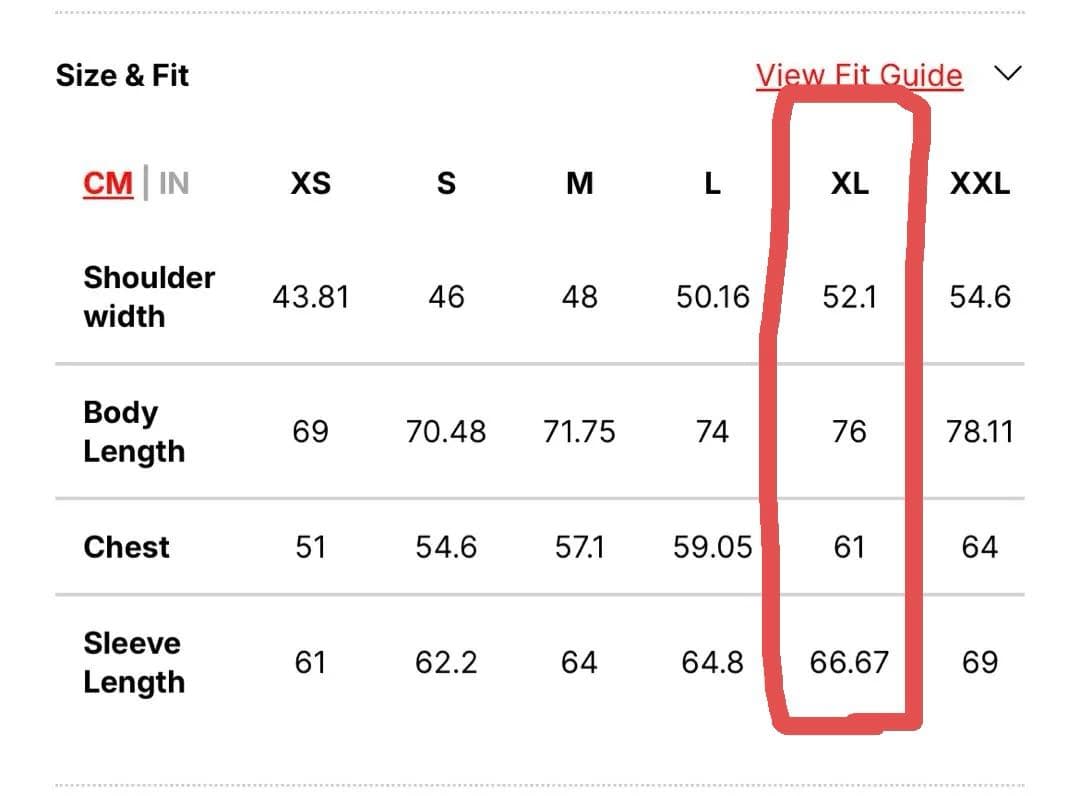Screen dimensions: 1080x796
Task: Click the XL sleeve length value 66.67
Action: 849,662
